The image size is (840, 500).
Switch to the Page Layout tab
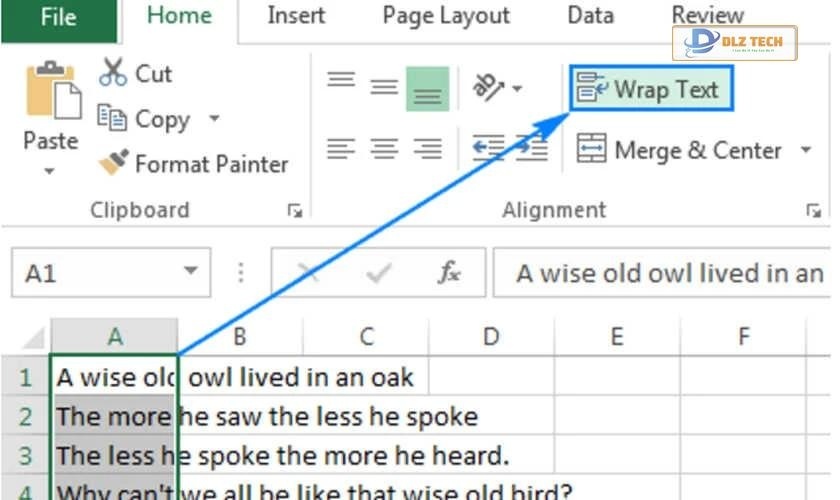446,16
